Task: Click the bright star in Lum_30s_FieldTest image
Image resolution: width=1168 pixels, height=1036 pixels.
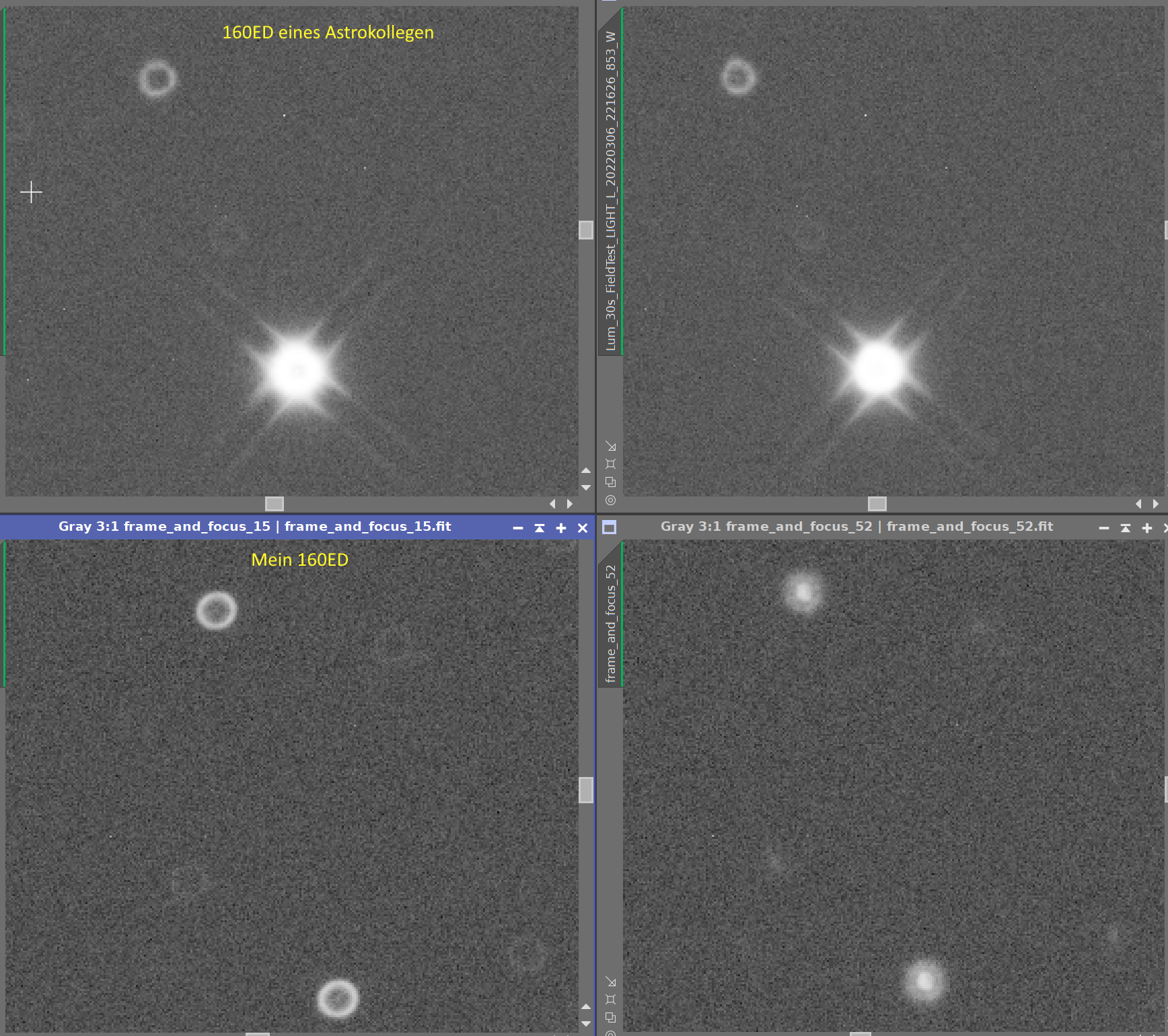Action: pyautogui.click(x=877, y=369)
